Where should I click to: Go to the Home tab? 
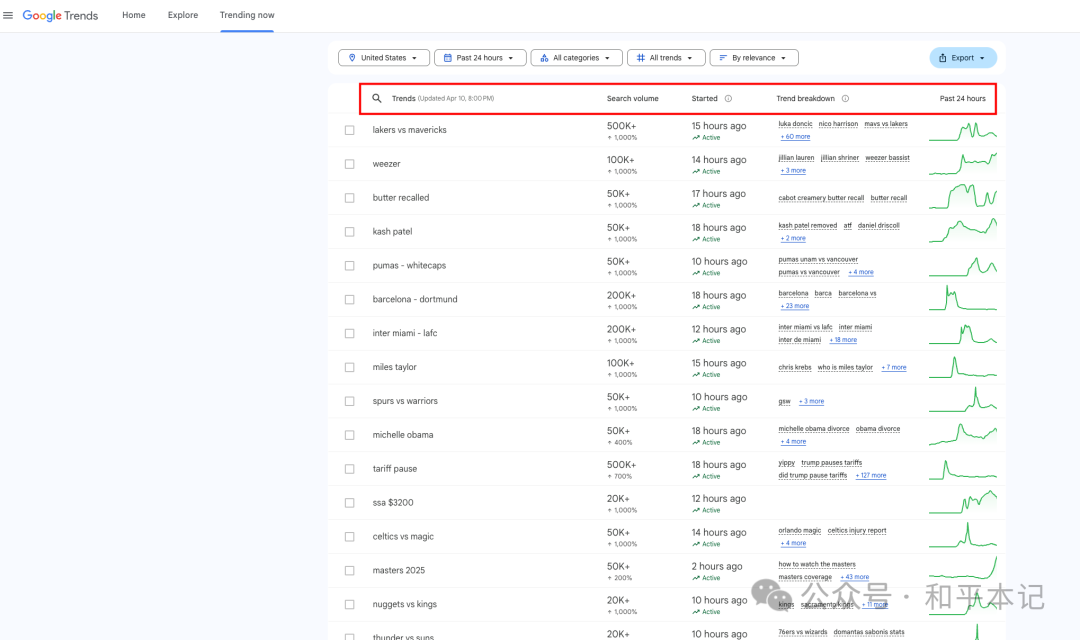(134, 15)
